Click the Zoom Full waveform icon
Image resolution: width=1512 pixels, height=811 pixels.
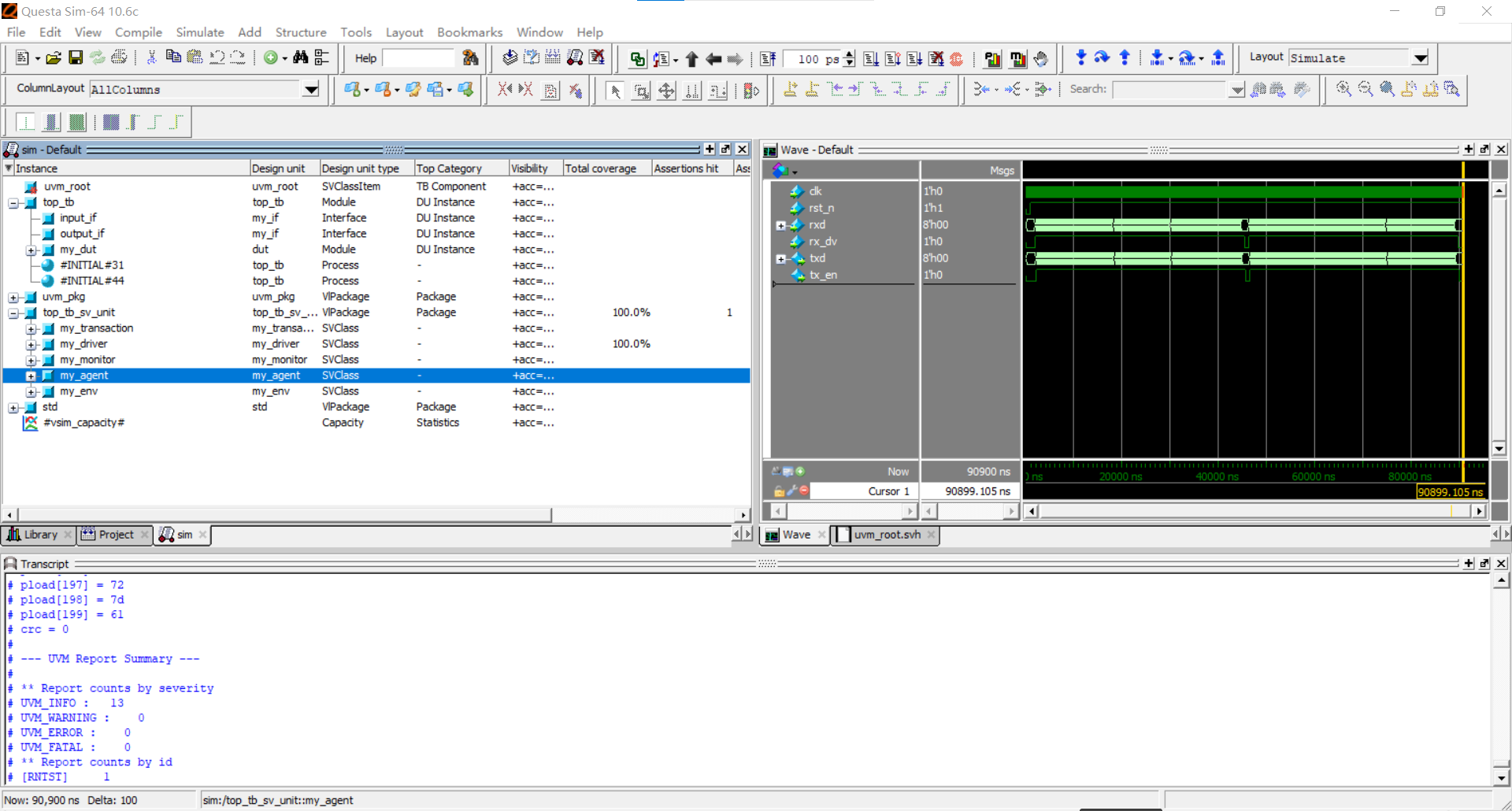click(x=1387, y=89)
